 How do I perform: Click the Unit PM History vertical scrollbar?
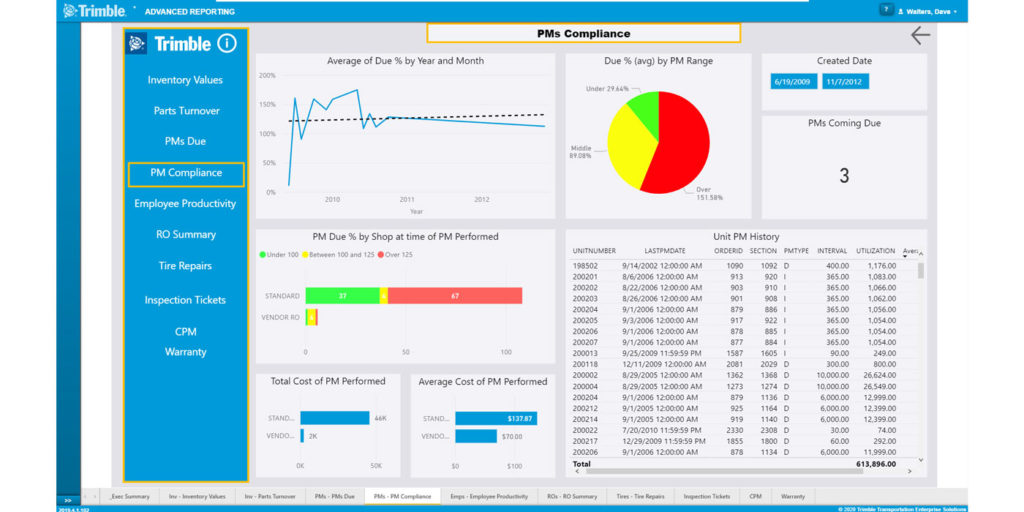(921, 270)
